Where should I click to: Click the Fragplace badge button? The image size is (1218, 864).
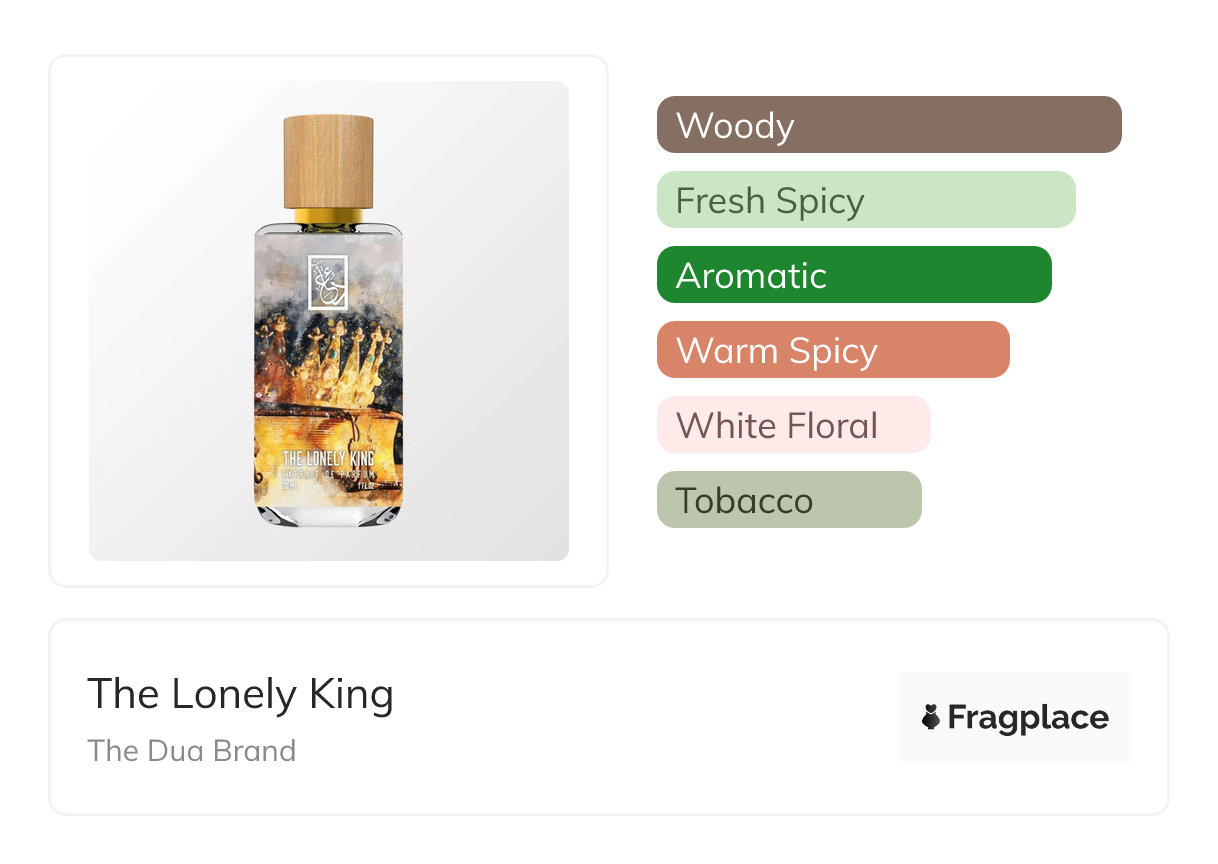click(x=1014, y=717)
